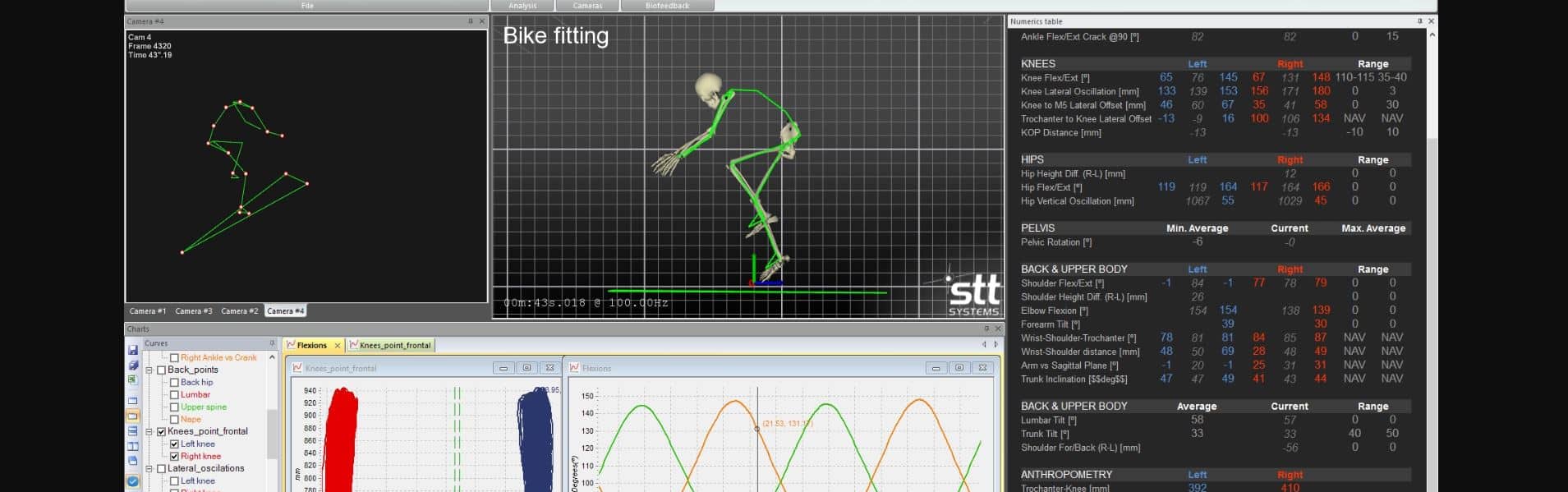Minimize the Flexions chart window

[x=936, y=368]
